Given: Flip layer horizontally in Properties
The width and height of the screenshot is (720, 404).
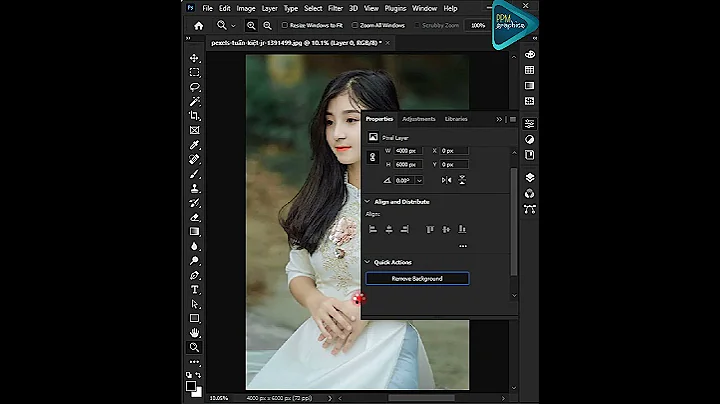Looking at the screenshot, I should click(x=446, y=180).
